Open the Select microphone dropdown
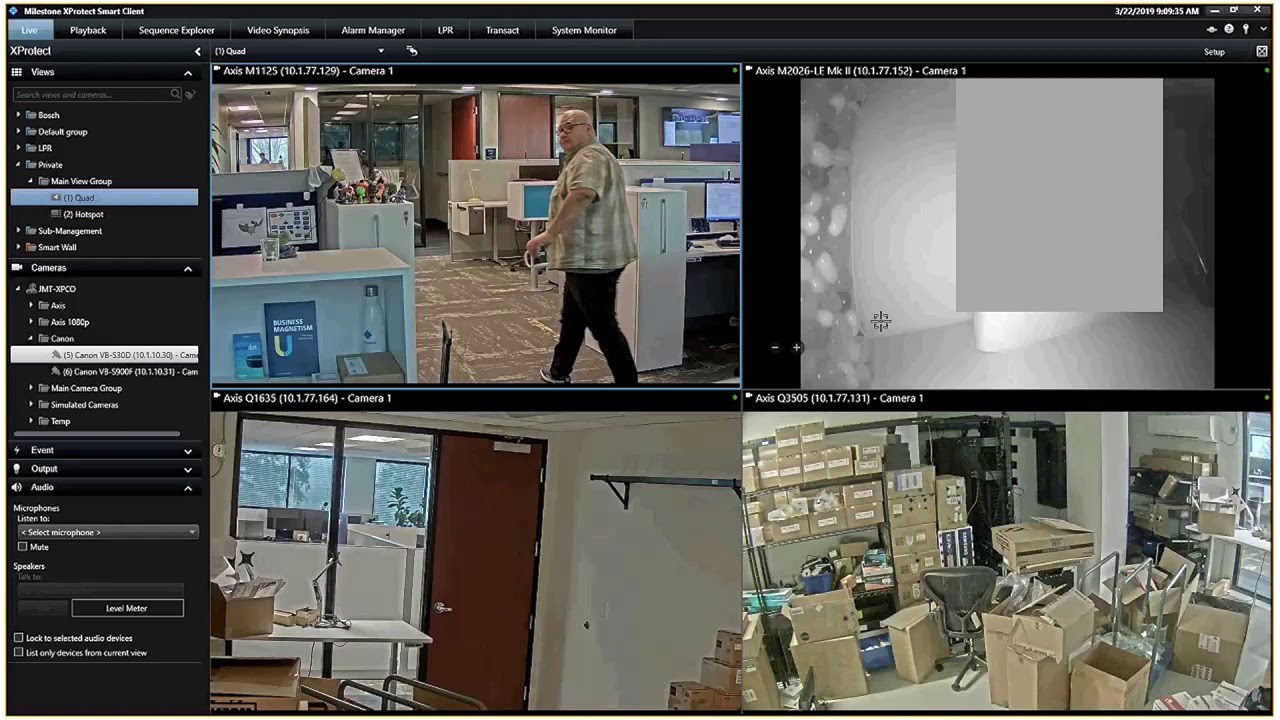The width and height of the screenshot is (1280, 720). point(107,532)
